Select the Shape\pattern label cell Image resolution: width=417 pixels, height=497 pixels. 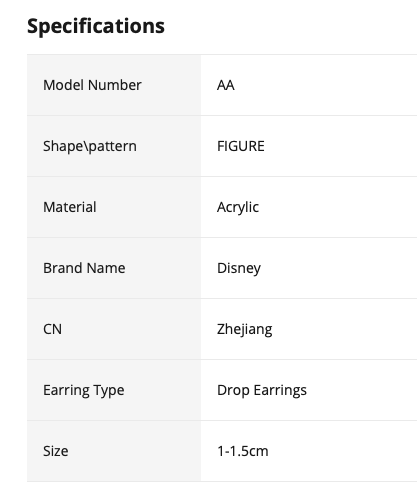coord(114,146)
